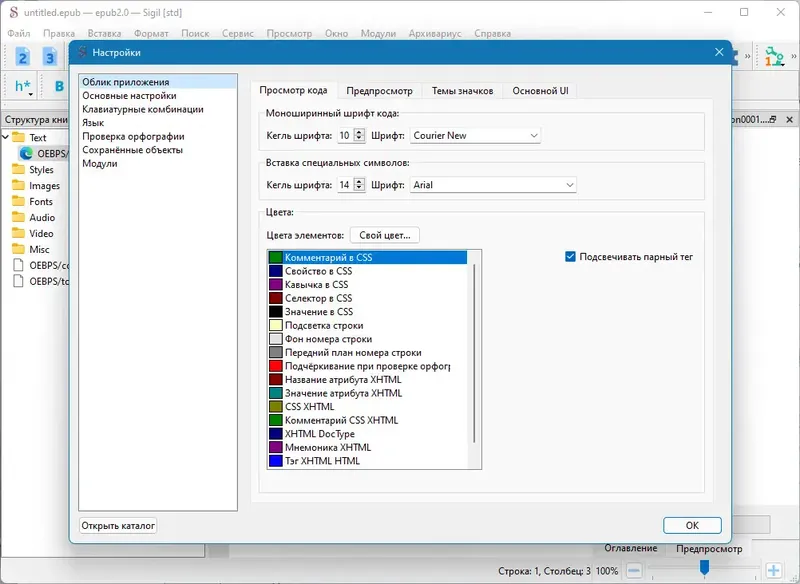Click the Video folder icon
This screenshot has height=584, width=800.
click(x=18, y=233)
